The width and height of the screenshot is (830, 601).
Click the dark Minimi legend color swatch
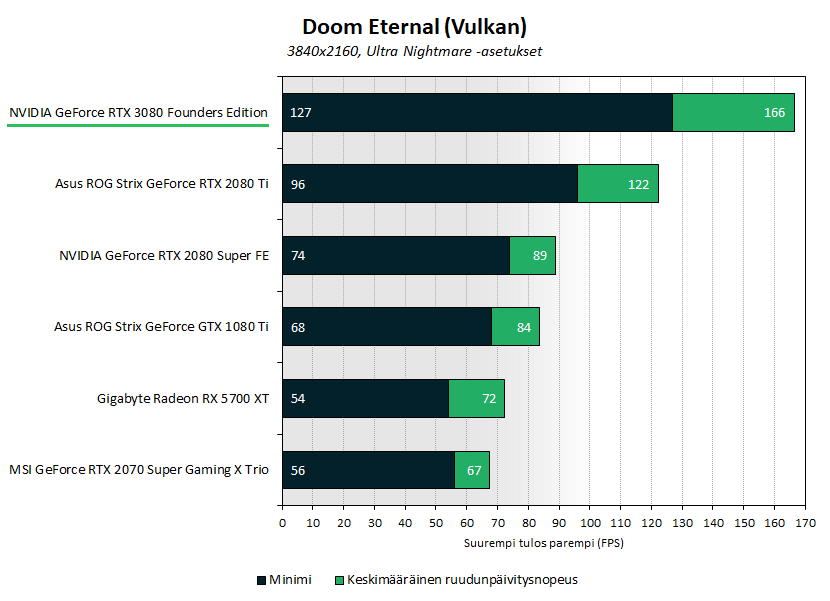click(261, 580)
